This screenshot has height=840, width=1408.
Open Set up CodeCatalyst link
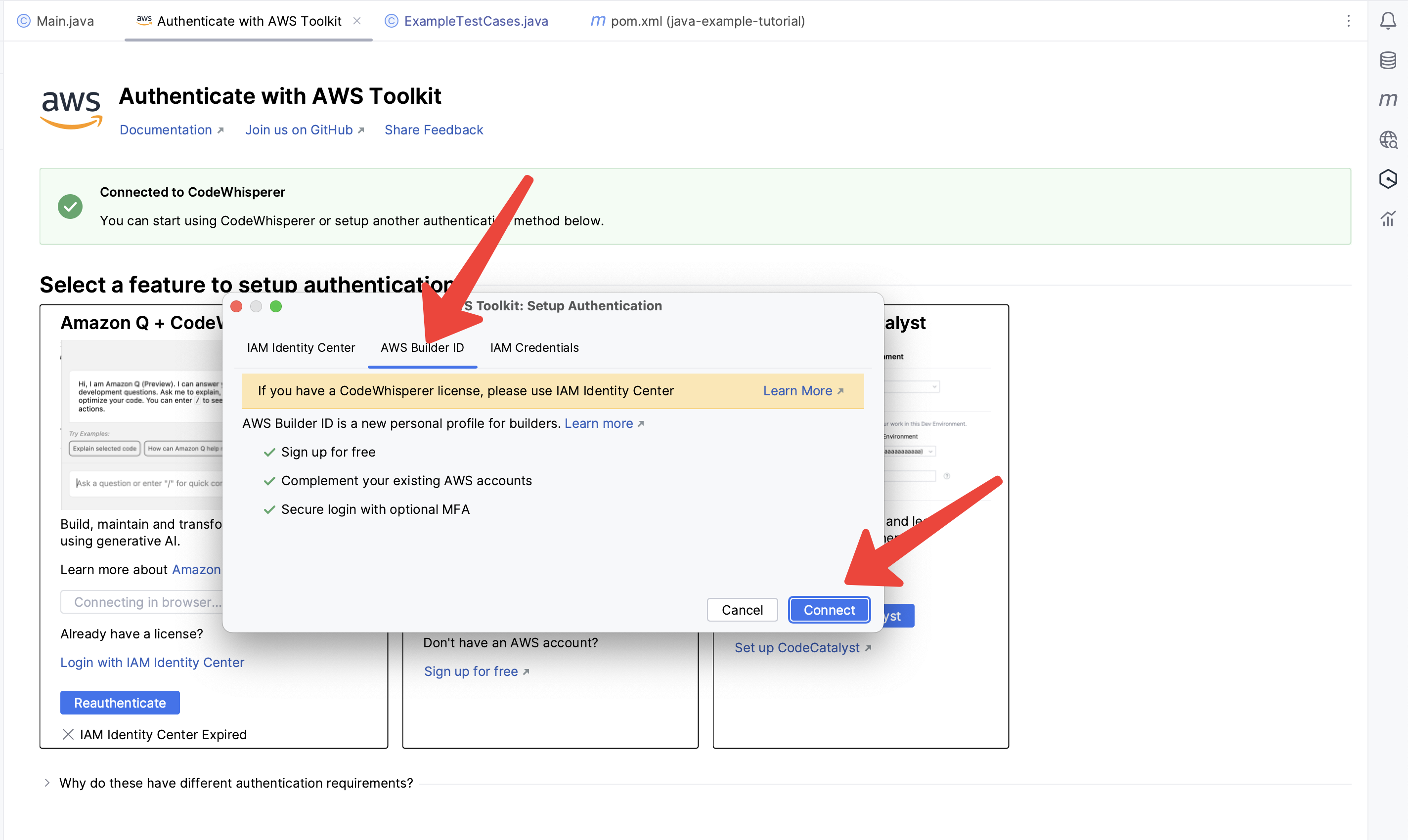802,648
